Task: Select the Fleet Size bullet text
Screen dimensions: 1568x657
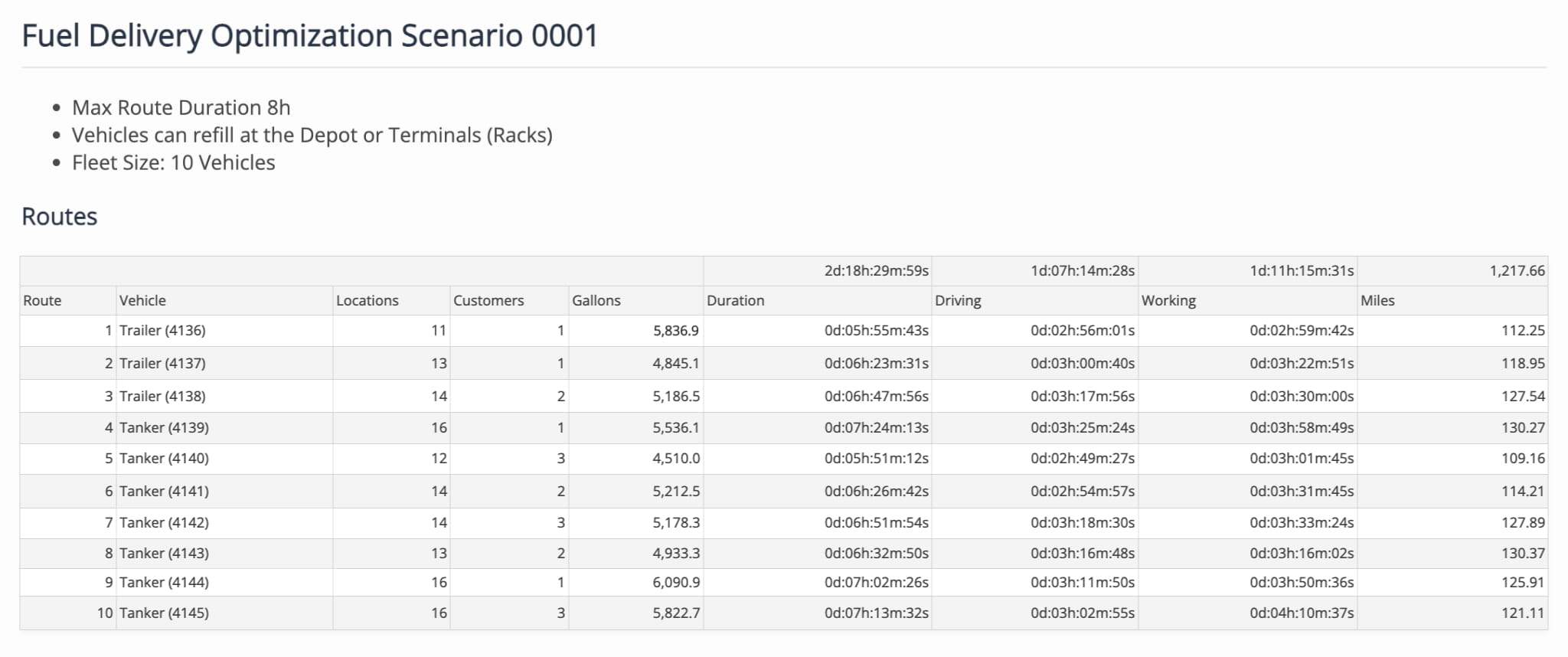Action: (x=173, y=163)
